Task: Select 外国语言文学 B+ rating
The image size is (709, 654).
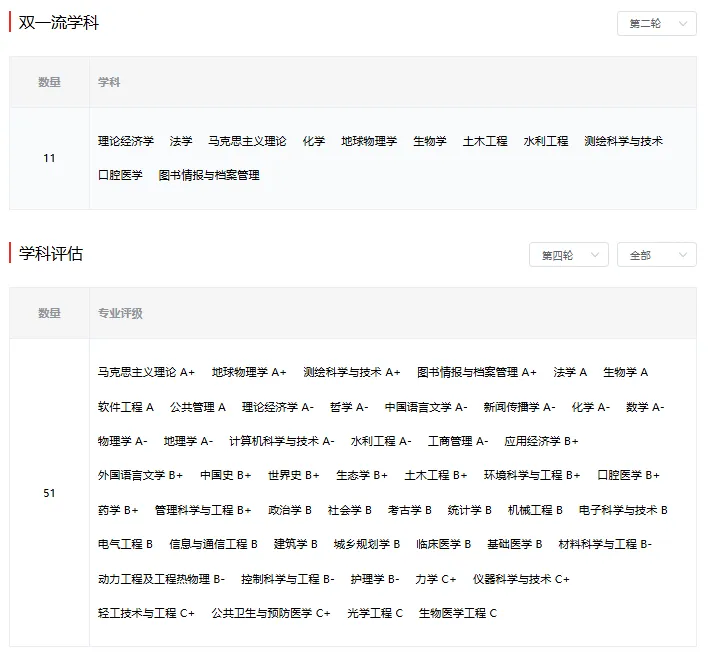Action: pyautogui.click(x=140, y=475)
